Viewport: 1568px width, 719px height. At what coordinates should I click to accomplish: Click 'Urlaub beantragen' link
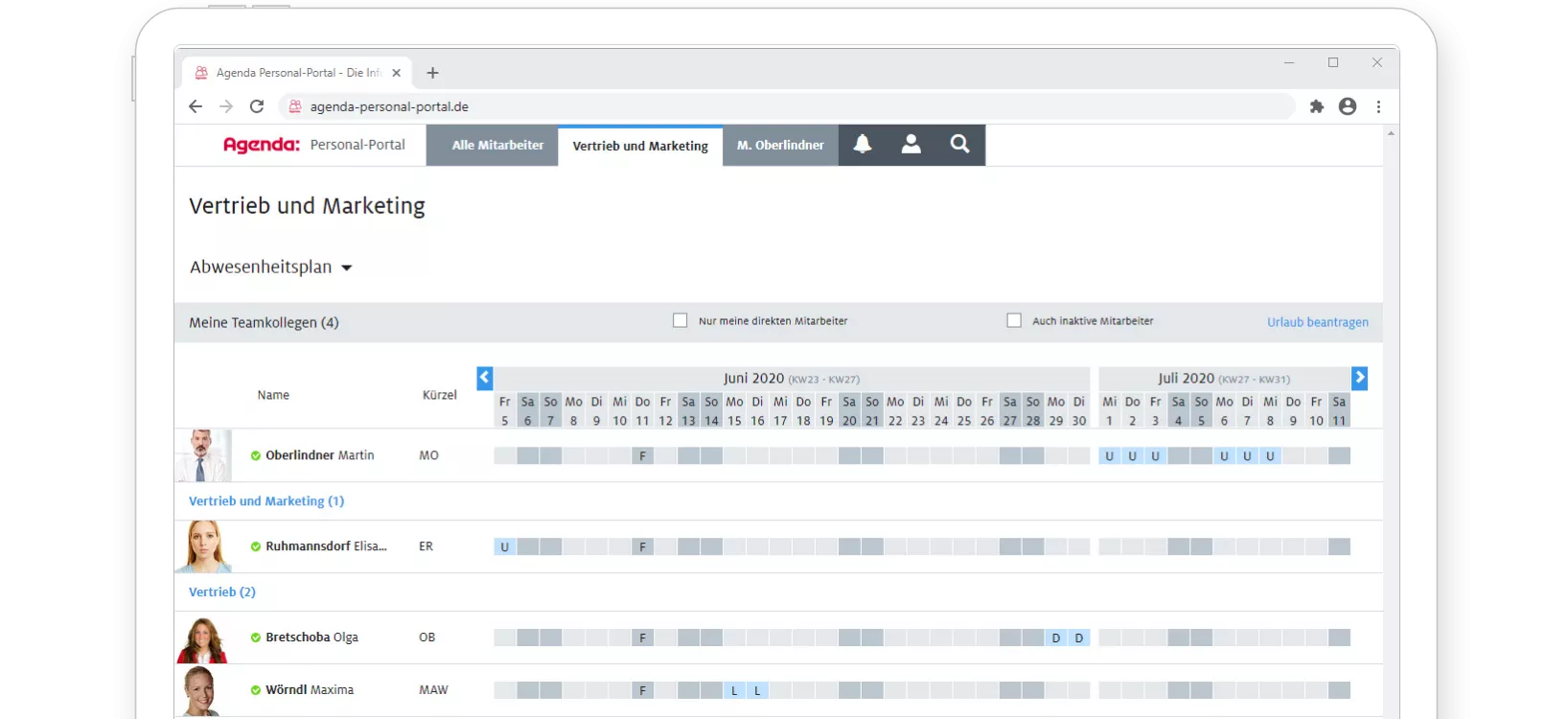pyautogui.click(x=1317, y=322)
